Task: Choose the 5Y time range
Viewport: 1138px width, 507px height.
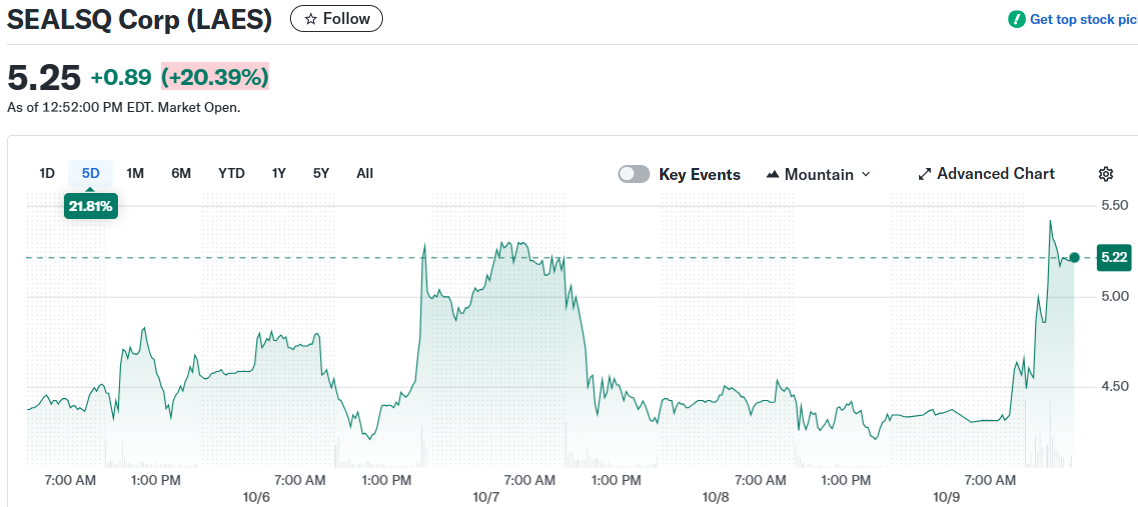Action: click(321, 173)
